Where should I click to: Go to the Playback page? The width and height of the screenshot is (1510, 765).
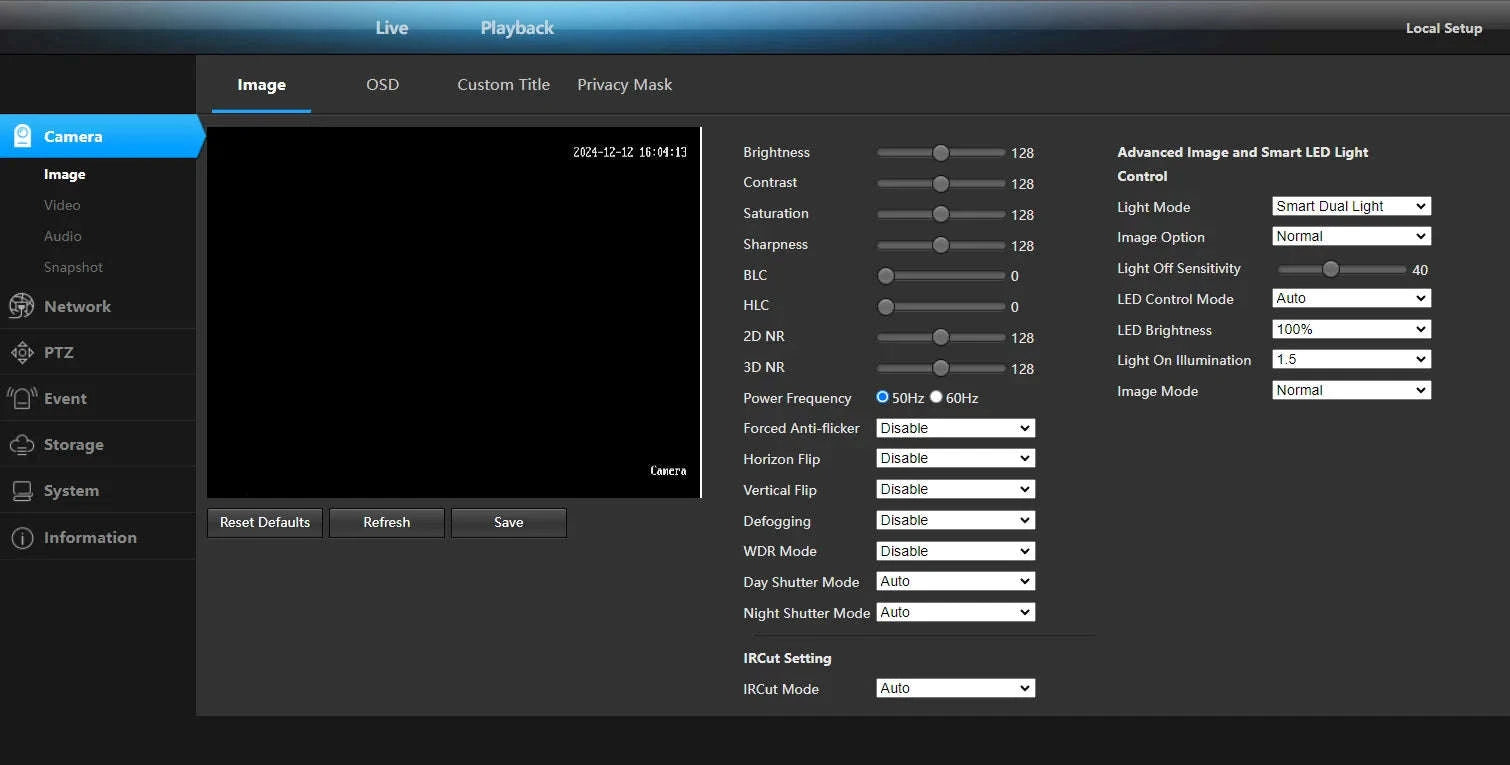click(516, 27)
